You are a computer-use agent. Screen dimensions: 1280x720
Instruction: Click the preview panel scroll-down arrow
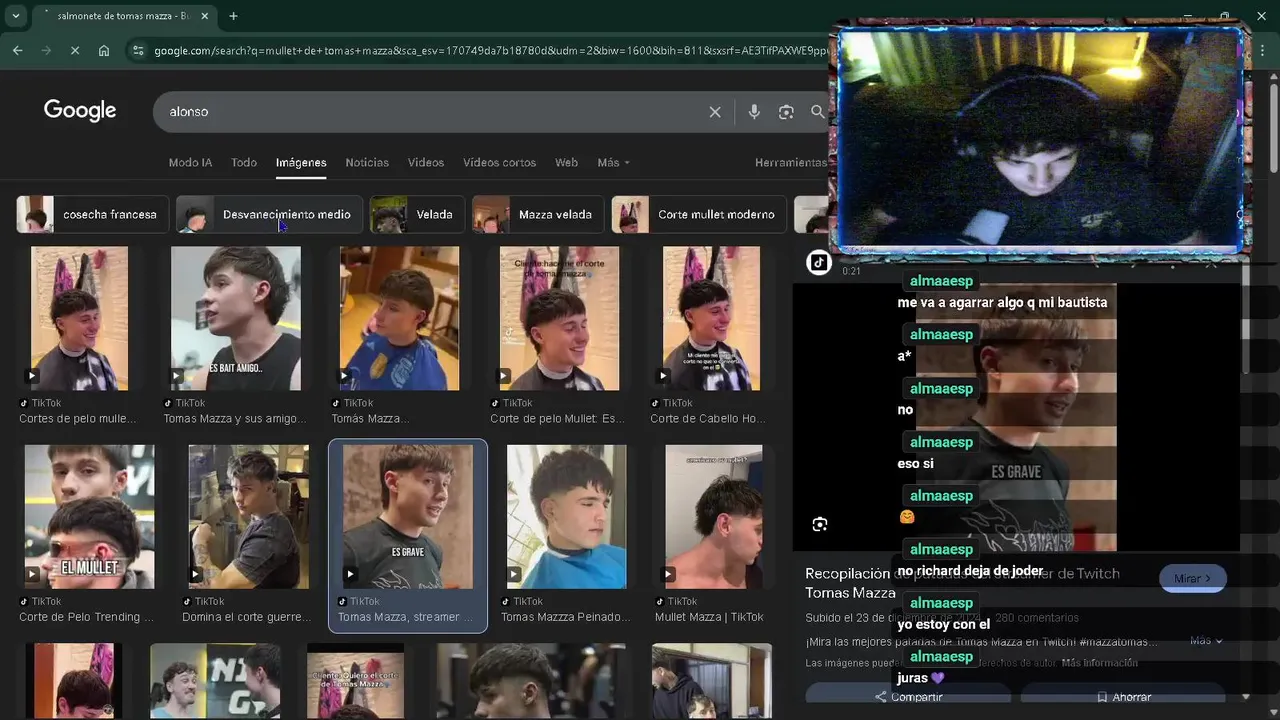pos(1245,697)
